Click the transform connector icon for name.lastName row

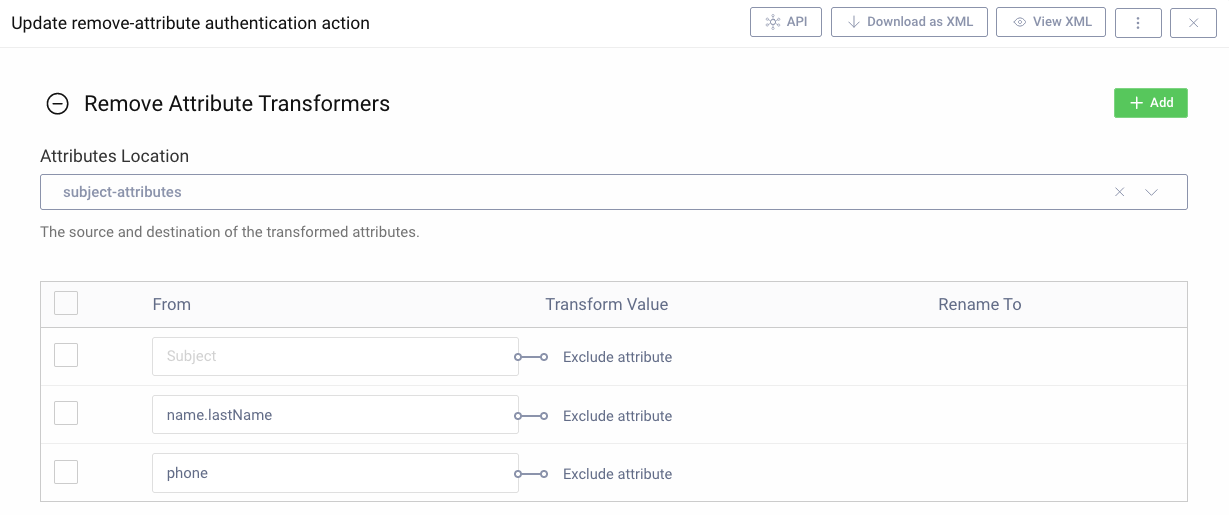click(531, 416)
